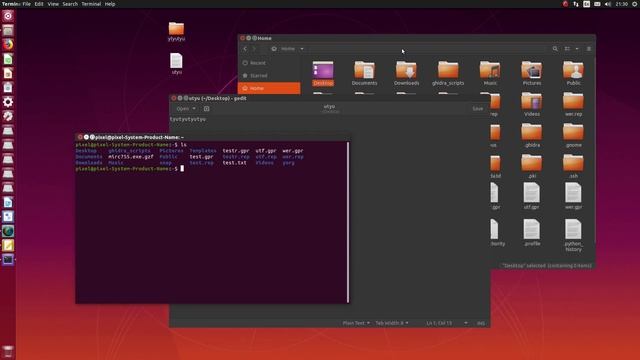Select the .python_history file
This screenshot has width=640, height=360.
click(573, 236)
